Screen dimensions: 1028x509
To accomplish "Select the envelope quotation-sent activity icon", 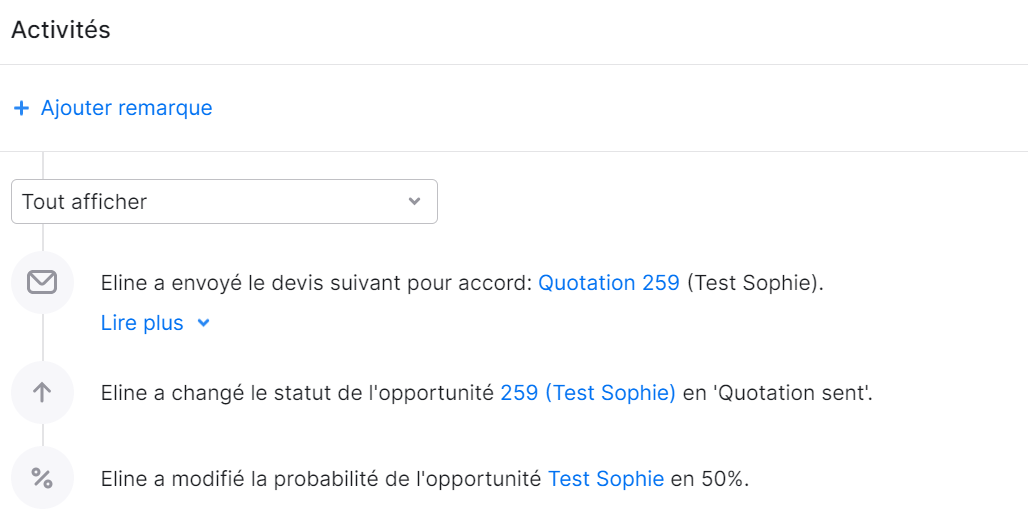I will click(x=42, y=283).
